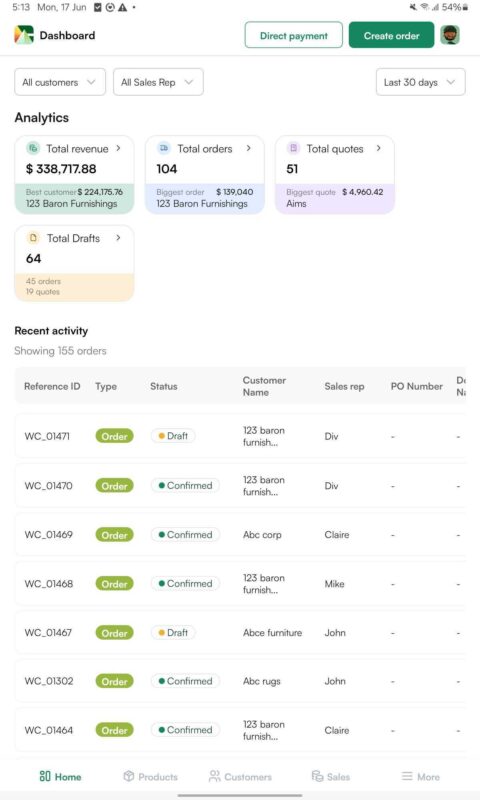The height and width of the screenshot is (800, 480).
Task: Open the All Sales Rep dropdown
Action: [x=158, y=82]
